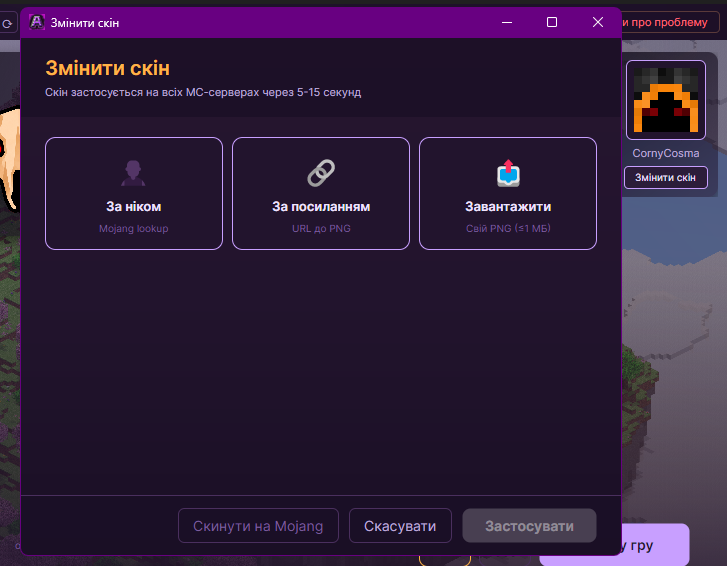This screenshot has width=727, height=566.
Task: Click the "Свій PNG (≤1 МБ)" subtitle text
Action: pyautogui.click(x=508, y=229)
